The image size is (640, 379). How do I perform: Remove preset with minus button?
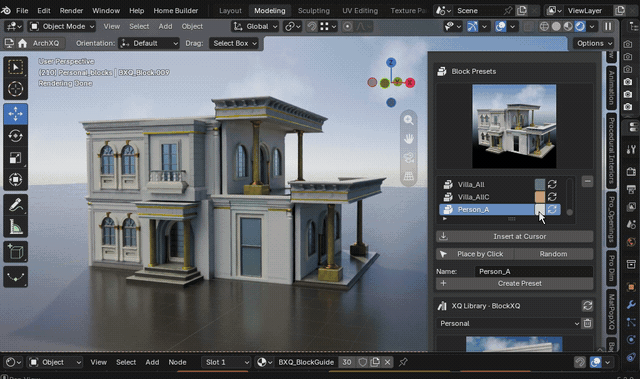587,181
